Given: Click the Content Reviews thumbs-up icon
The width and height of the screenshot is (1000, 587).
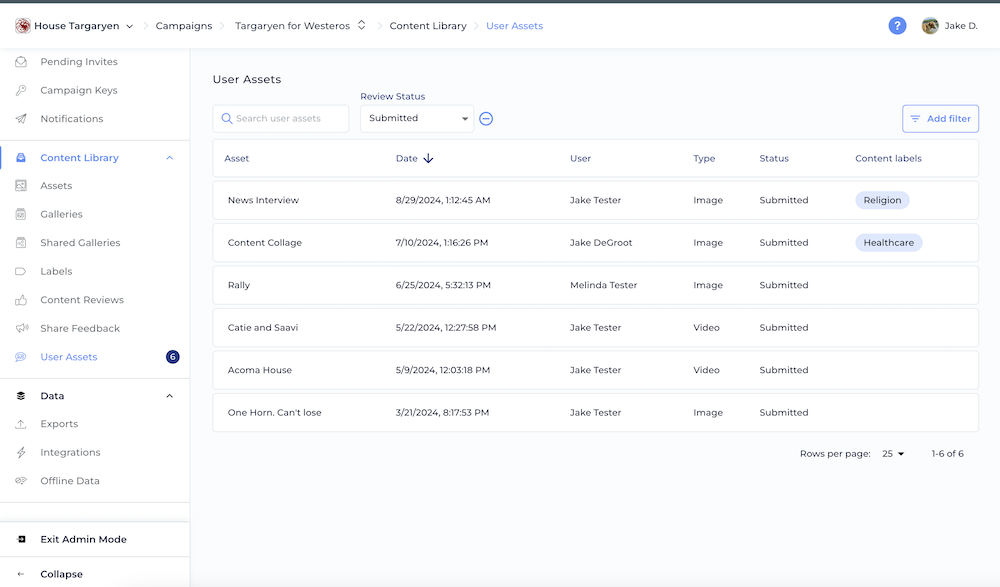Looking at the screenshot, I should tap(21, 300).
